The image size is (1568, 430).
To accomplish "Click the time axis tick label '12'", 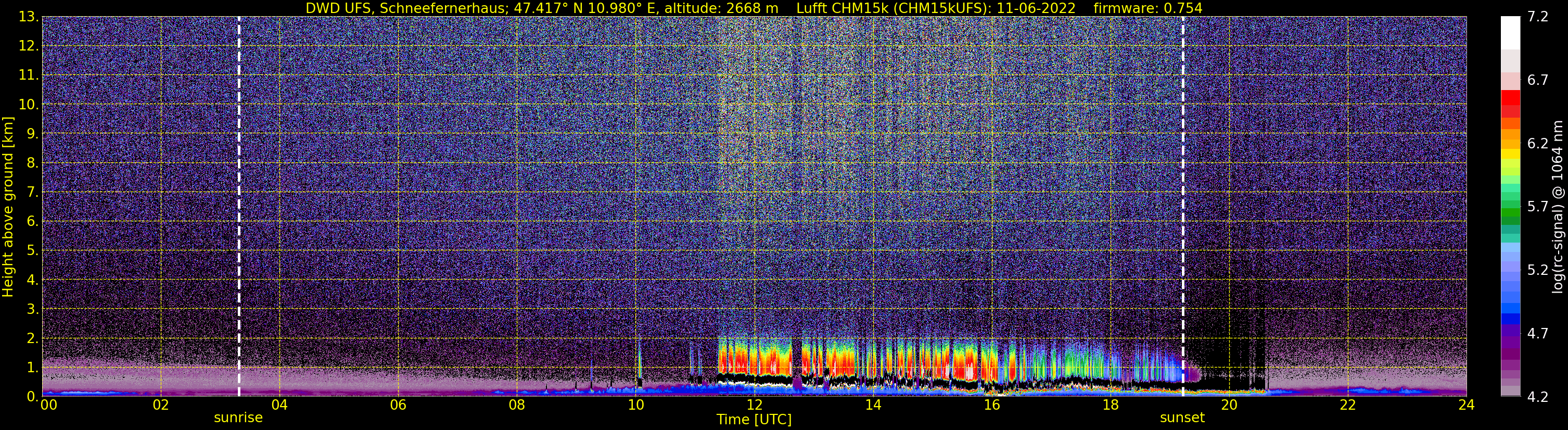I will [x=754, y=406].
